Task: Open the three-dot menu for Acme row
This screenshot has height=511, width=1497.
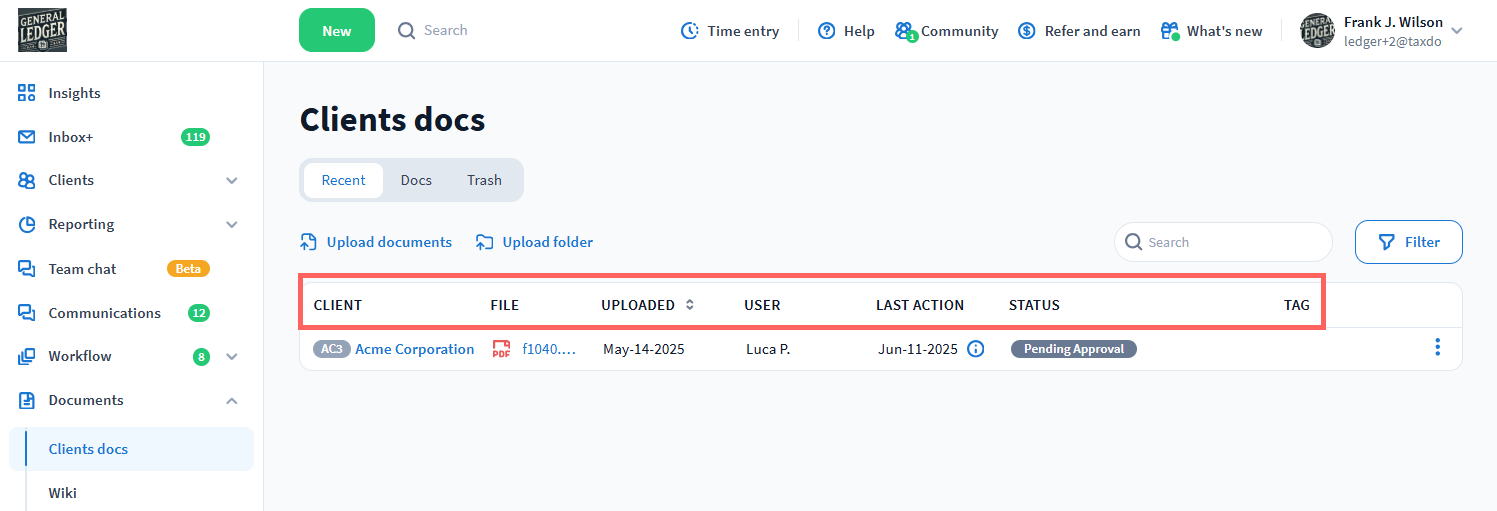Action: (1437, 347)
